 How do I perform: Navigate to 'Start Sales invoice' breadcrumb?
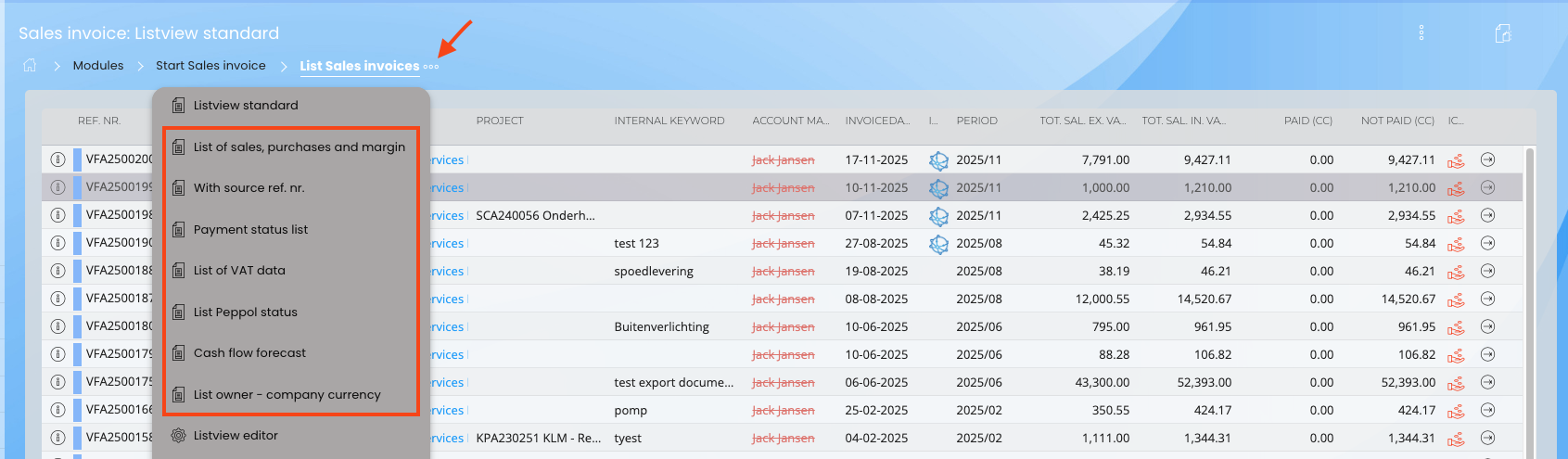(x=210, y=66)
